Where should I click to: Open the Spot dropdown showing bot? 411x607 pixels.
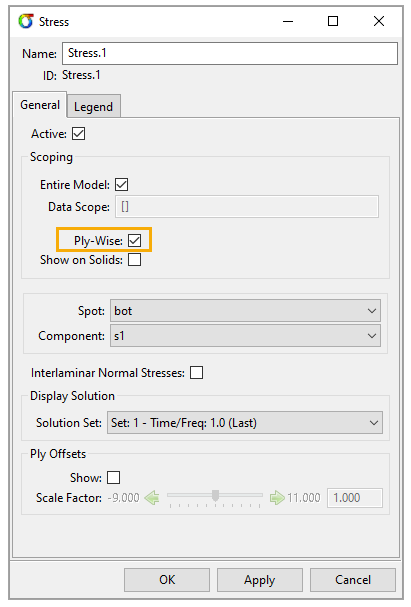coord(245,310)
